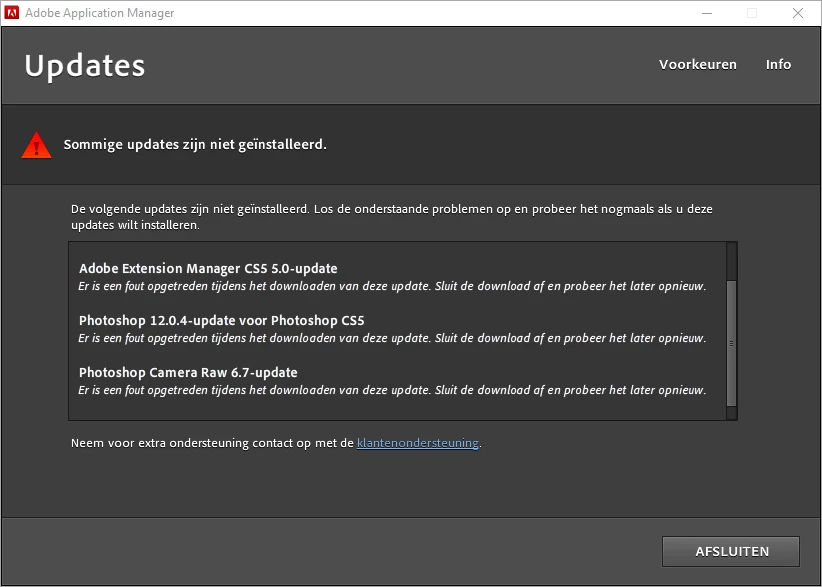The width and height of the screenshot is (822, 587).
Task: Click error message under Camera Raw 6.7-update
Action: [392, 390]
